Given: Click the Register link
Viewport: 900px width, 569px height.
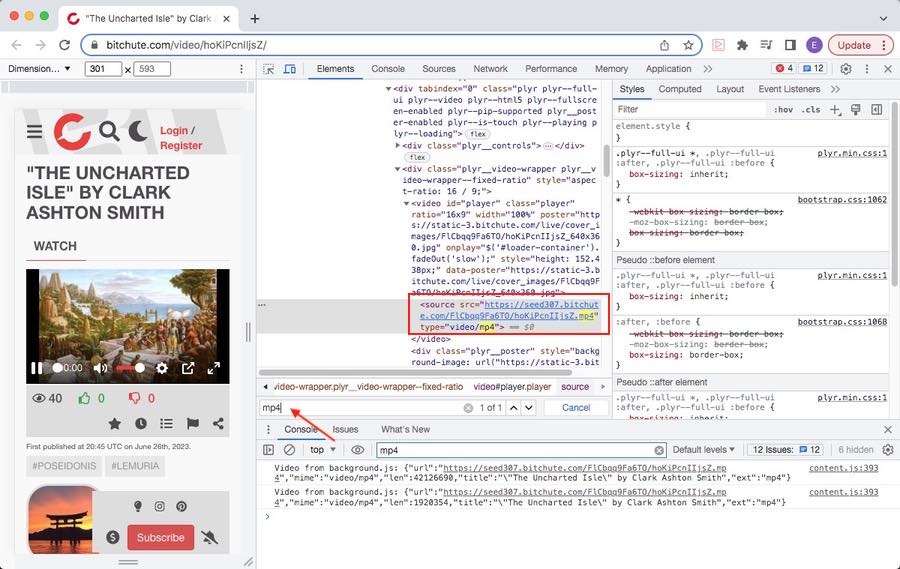Looking at the screenshot, I should 181,145.
